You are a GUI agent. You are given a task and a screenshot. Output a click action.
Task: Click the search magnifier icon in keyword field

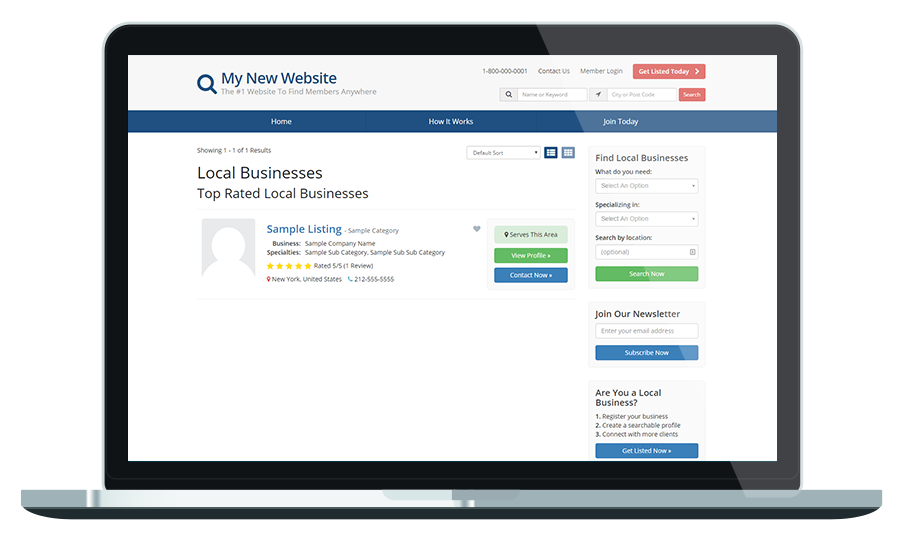508,94
